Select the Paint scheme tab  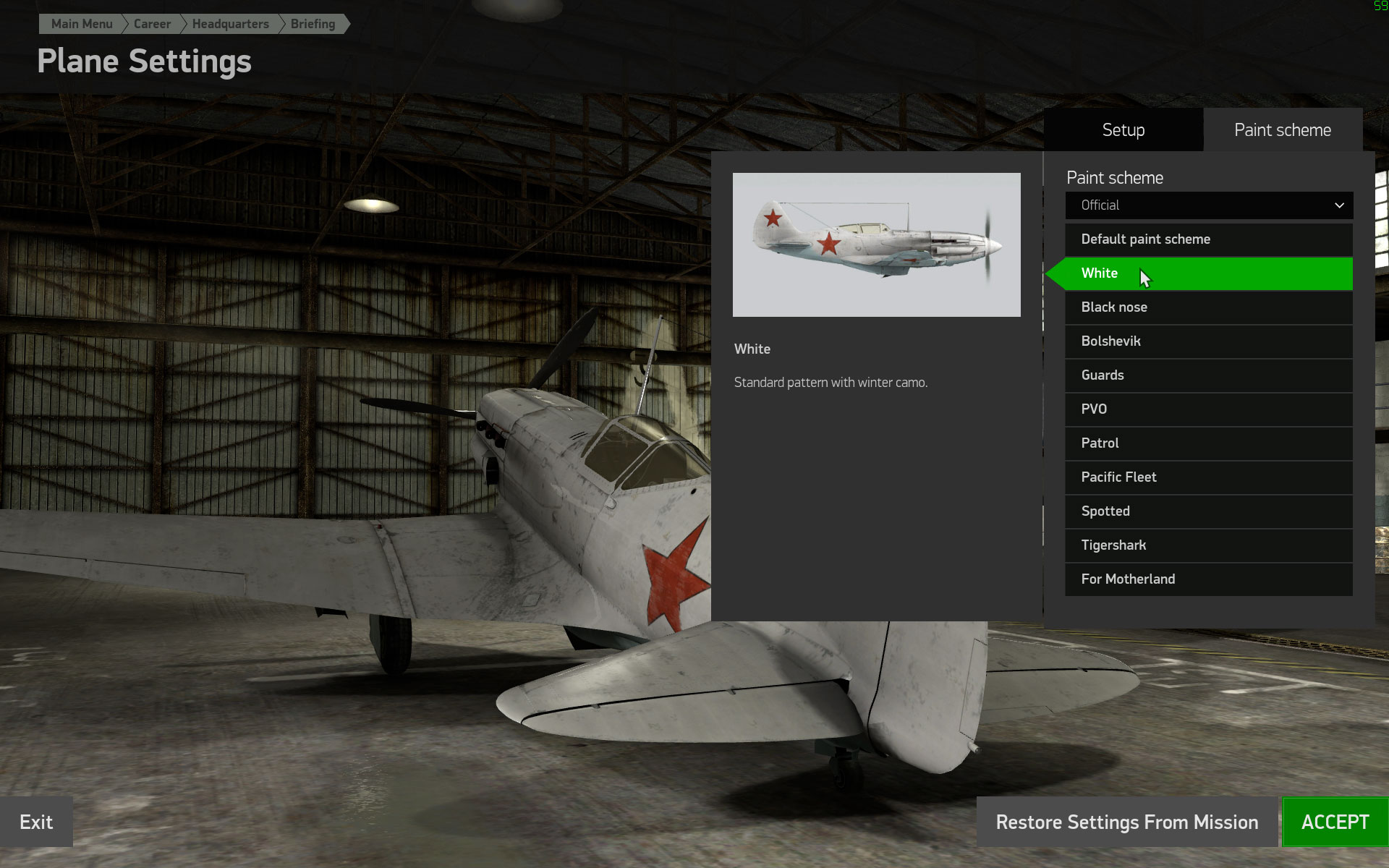1283,130
